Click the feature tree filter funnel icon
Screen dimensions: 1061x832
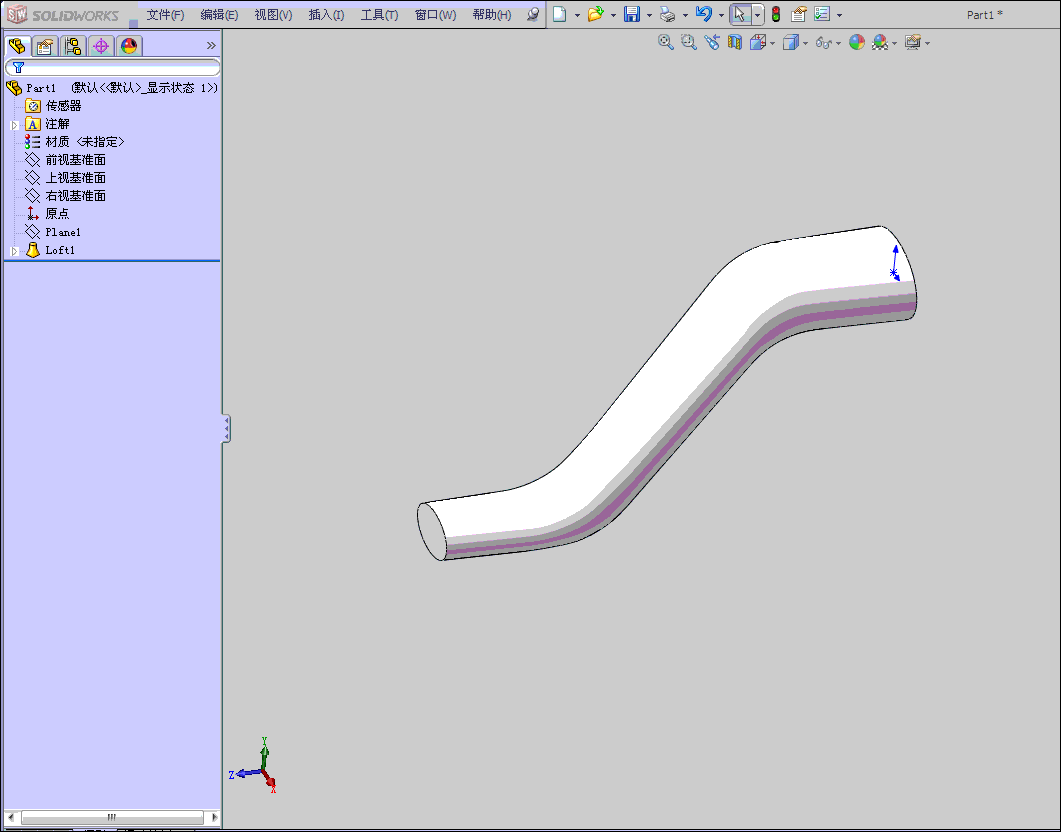(18, 67)
